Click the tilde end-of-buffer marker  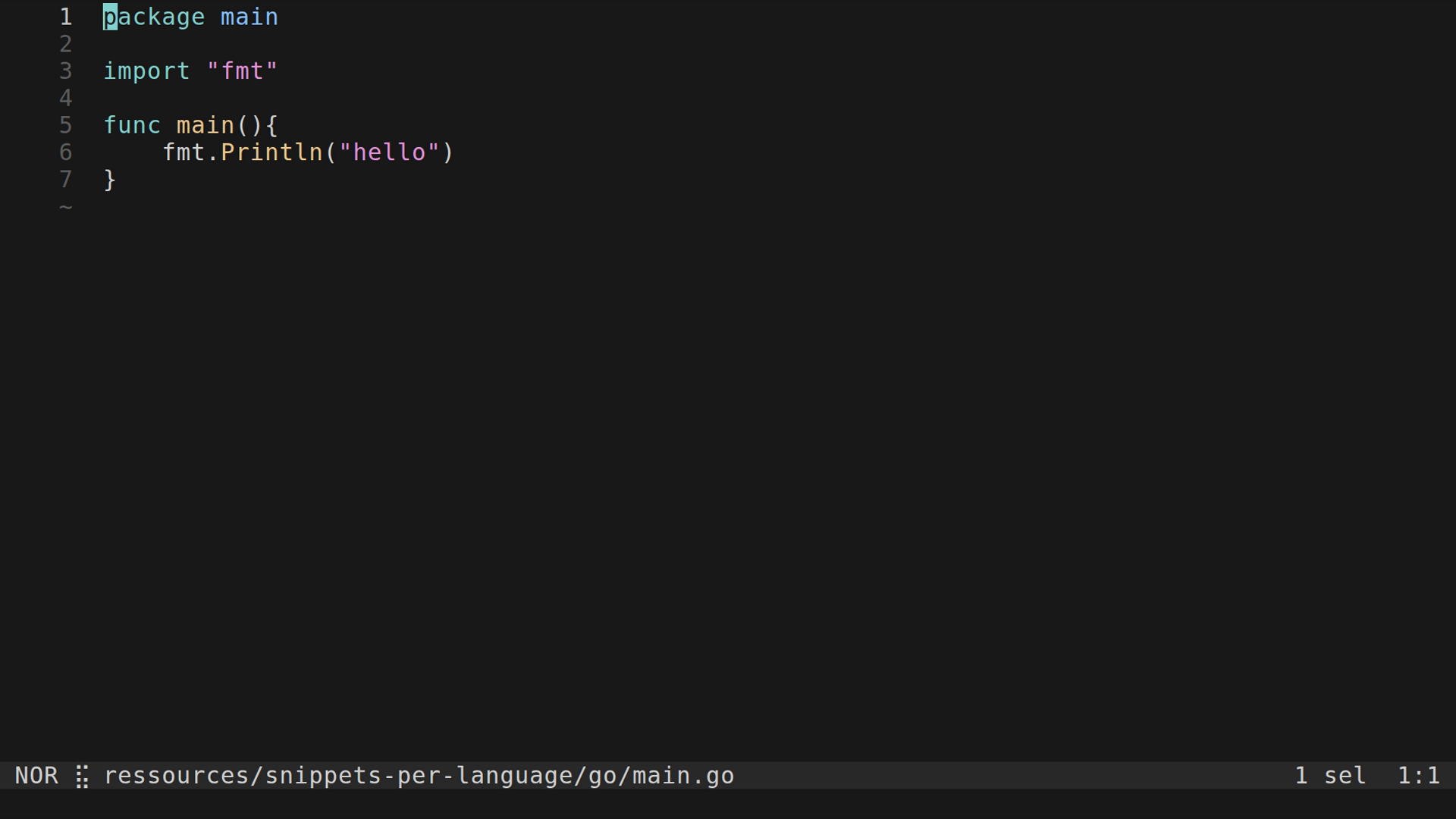click(x=66, y=206)
